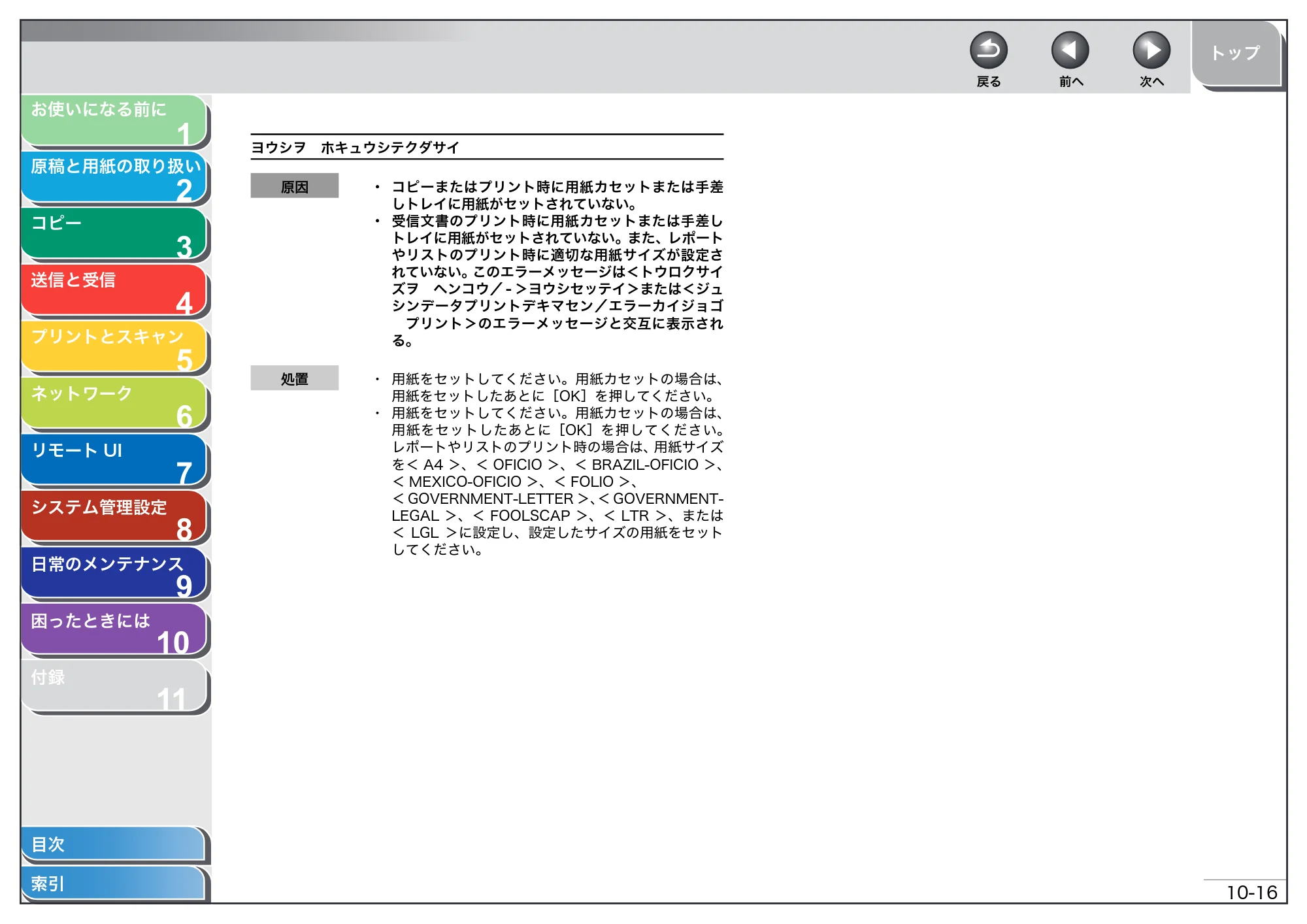Viewport: 1307px width, 924px height.
Task: Click the 次へ text label
Action: pyautogui.click(x=1151, y=82)
